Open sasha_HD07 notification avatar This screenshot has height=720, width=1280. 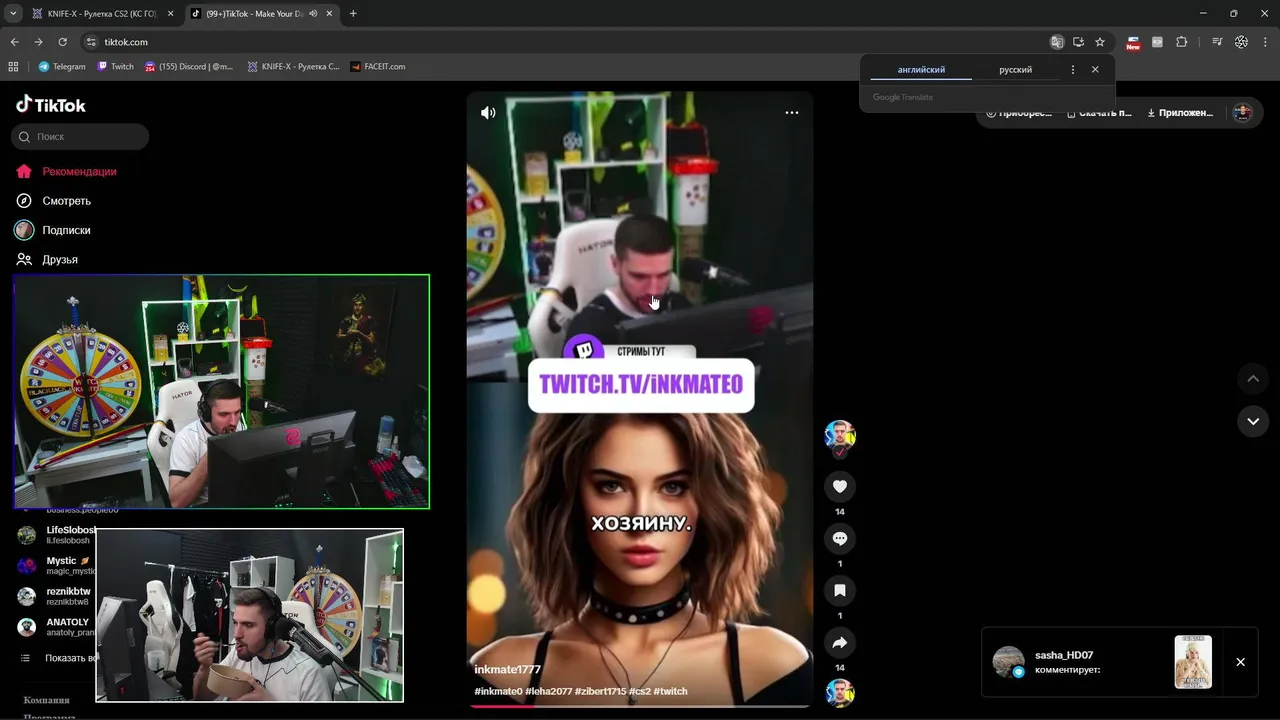click(1008, 662)
